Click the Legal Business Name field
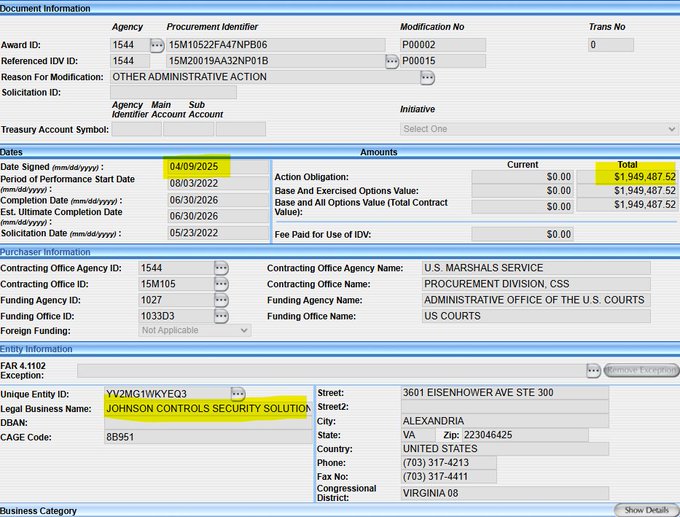The image size is (680, 517). click(x=208, y=409)
